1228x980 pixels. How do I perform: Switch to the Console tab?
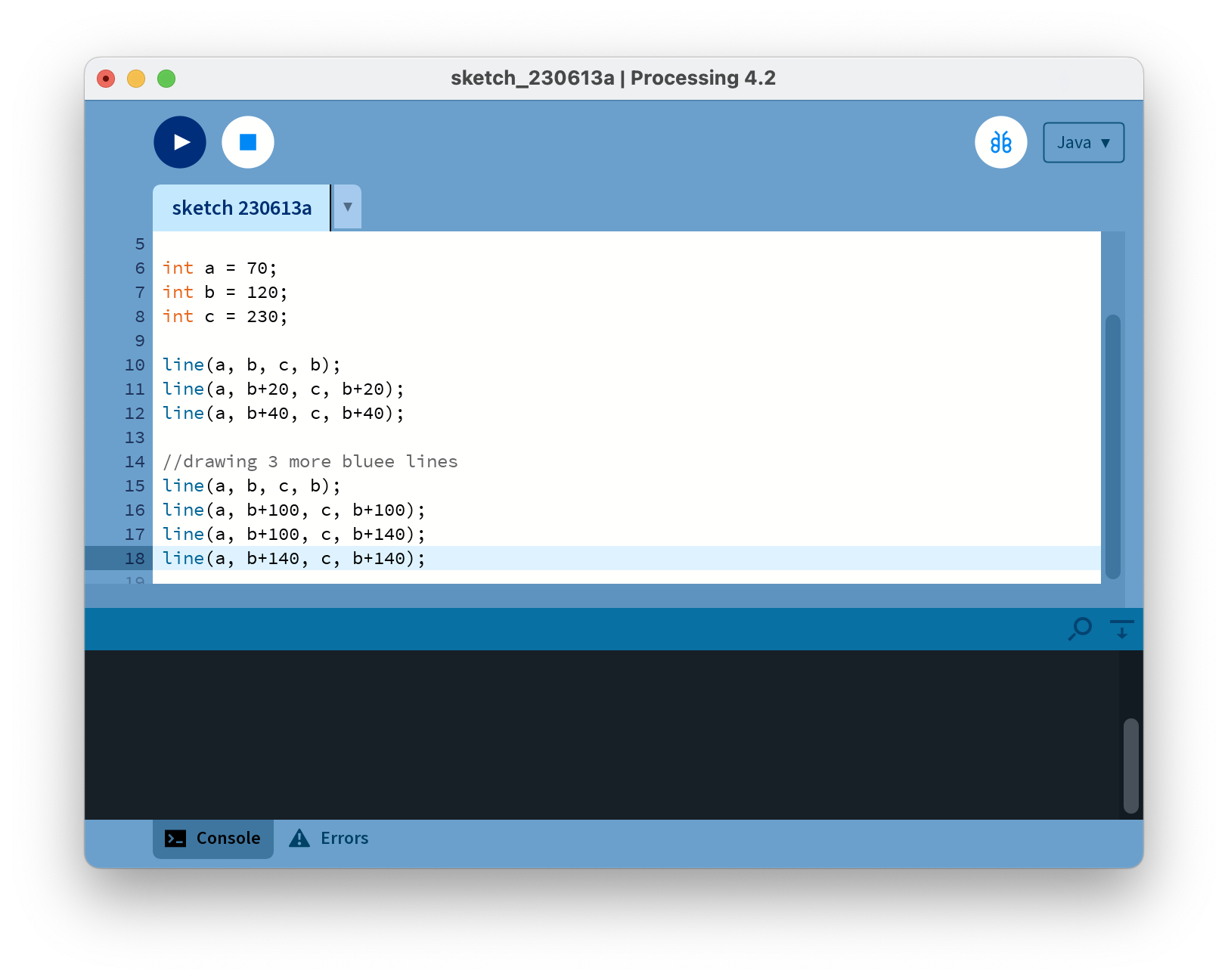213,838
